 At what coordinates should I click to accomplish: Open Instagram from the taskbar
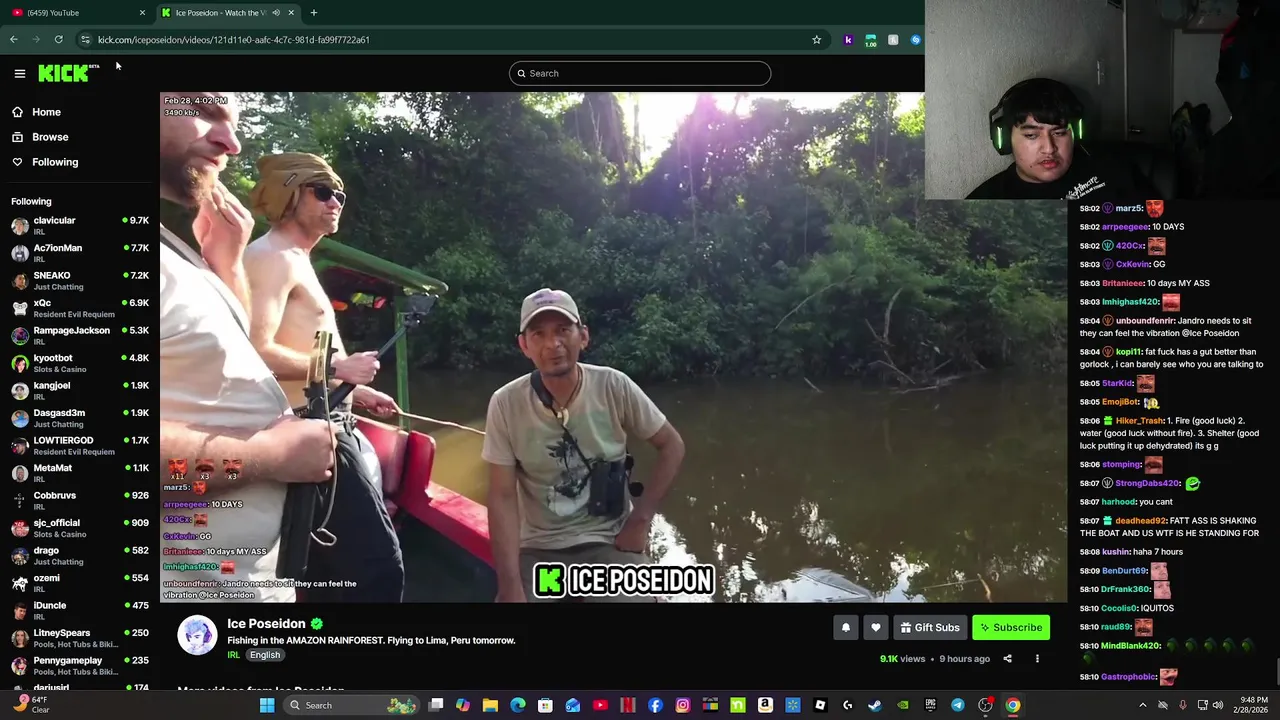(683, 705)
